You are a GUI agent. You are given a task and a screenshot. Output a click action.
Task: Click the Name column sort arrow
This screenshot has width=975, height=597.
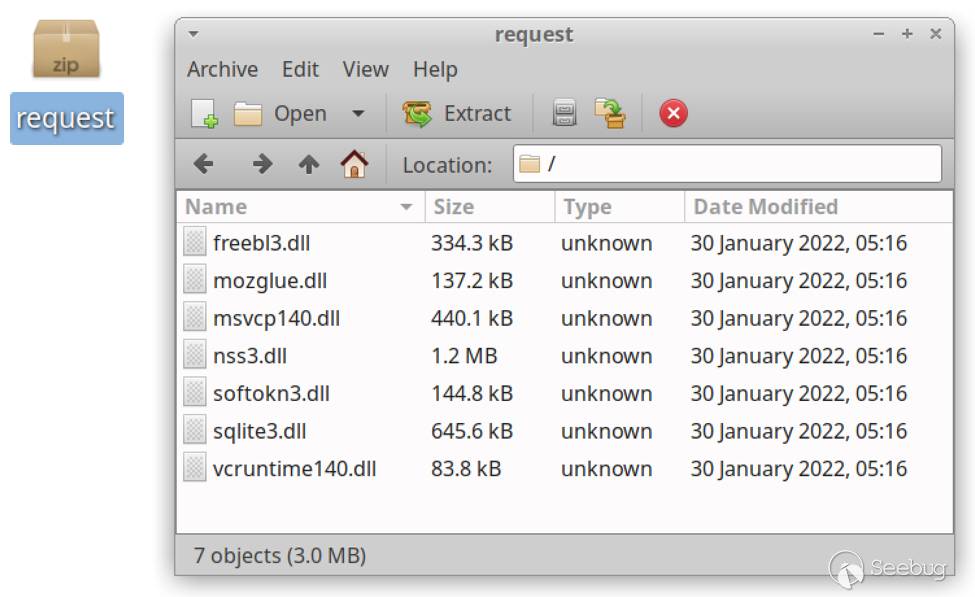coord(406,207)
